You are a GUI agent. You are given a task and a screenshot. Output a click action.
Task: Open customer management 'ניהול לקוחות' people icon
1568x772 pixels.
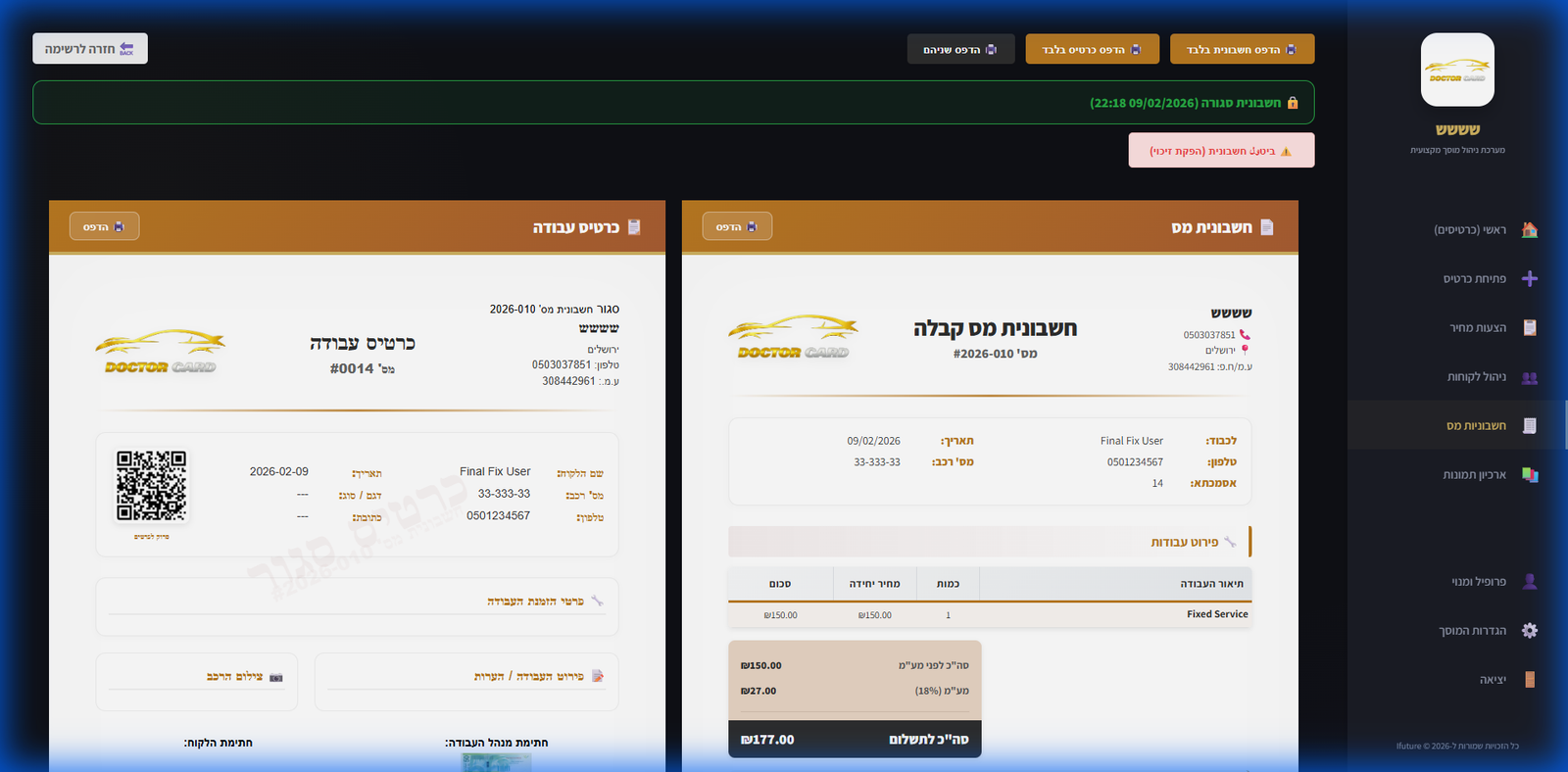1529,377
